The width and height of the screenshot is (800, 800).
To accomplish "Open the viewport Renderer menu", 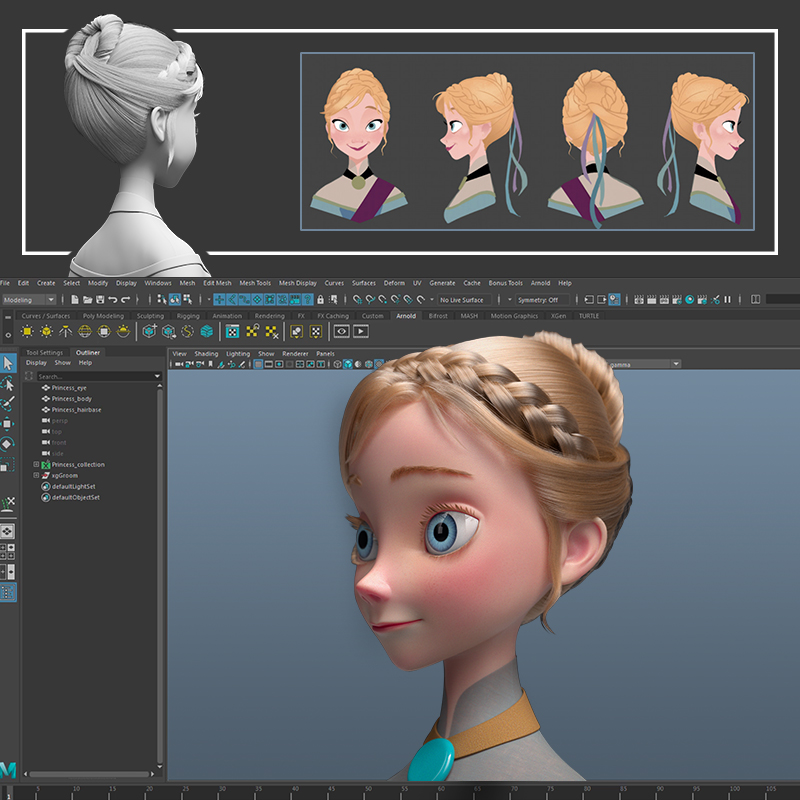I will pos(295,354).
